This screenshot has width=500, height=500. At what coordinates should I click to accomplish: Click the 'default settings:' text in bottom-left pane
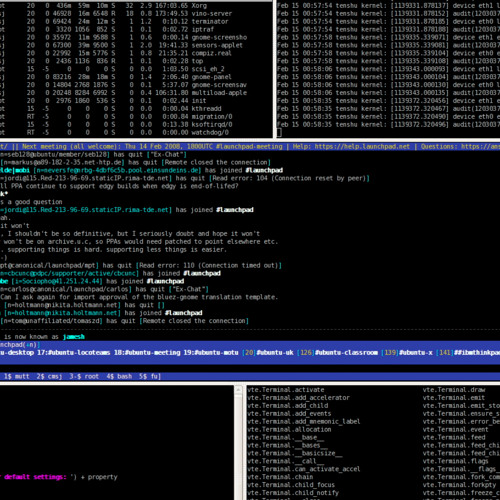(x=36, y=477)
